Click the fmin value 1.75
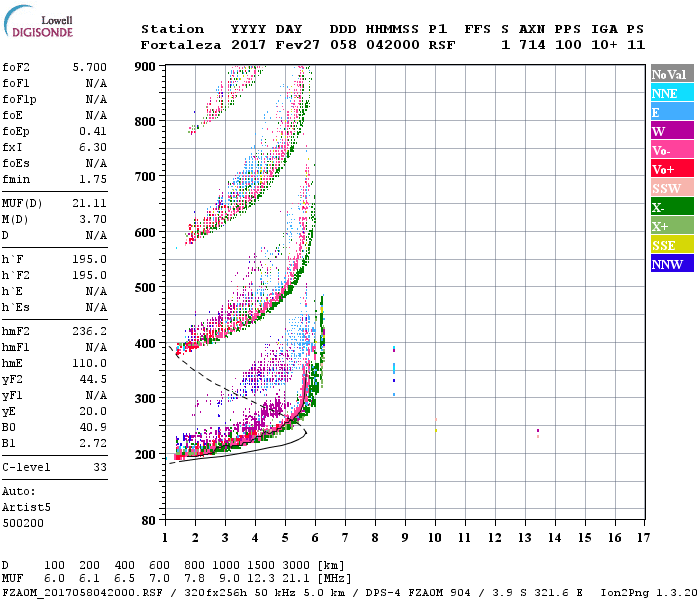The height and width of the screenshot is (600, 700). (93, 179)
